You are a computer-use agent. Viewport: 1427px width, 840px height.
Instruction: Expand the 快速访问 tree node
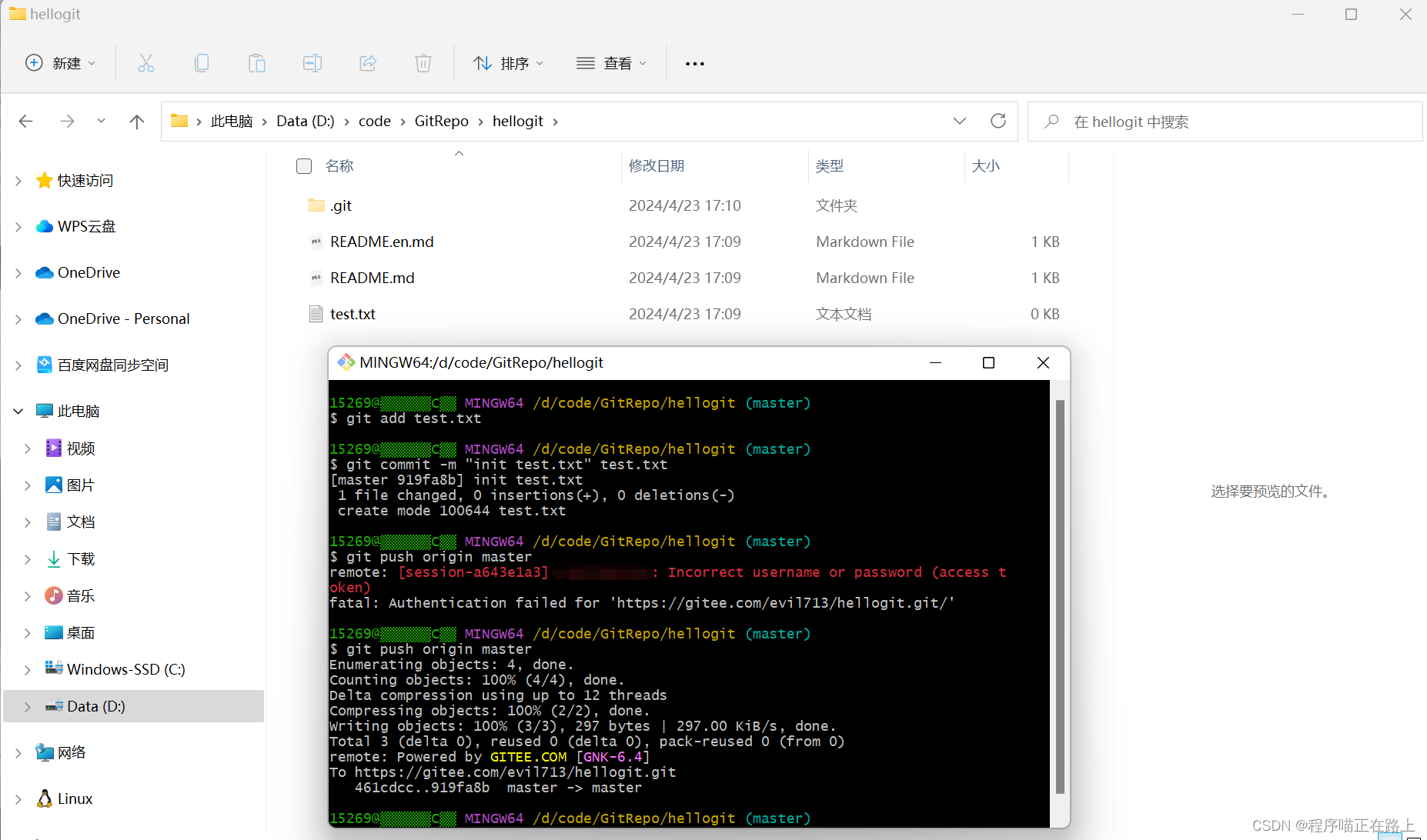pyautogui.click(x=18, y=181)
